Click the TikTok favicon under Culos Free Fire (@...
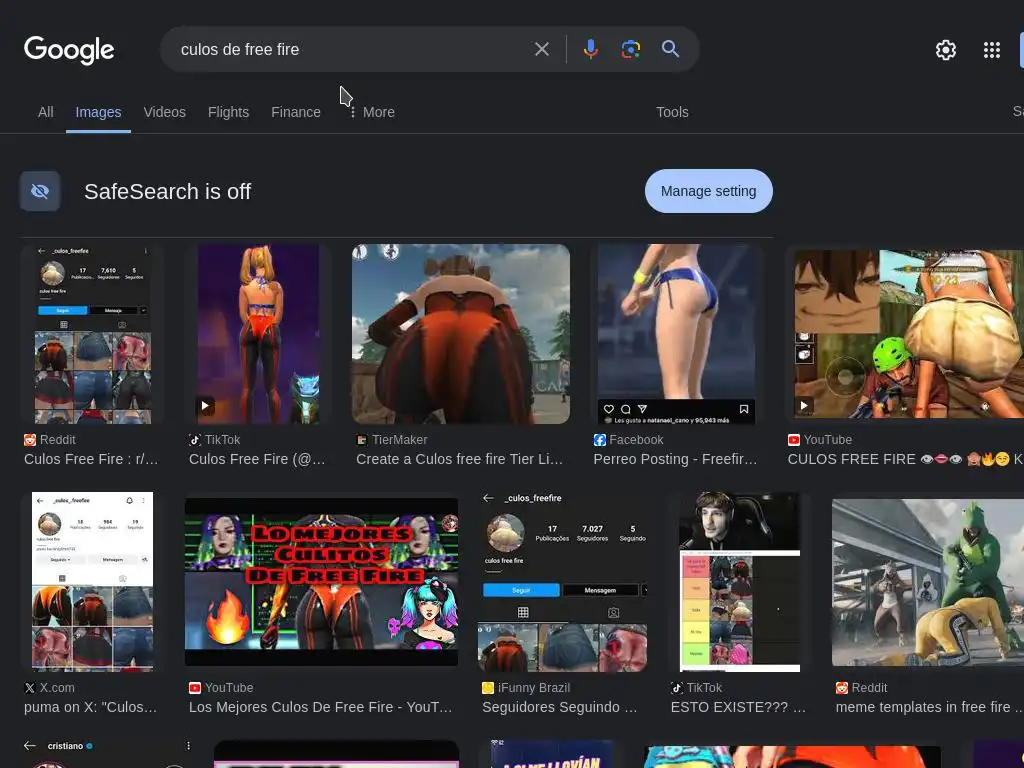 [x=195, y=440]
